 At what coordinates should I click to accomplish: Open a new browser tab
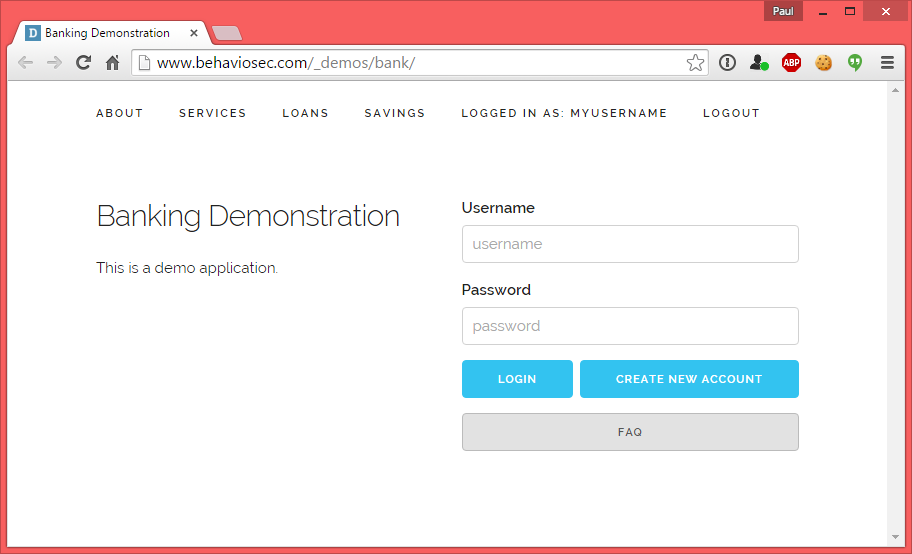[227, 34]
